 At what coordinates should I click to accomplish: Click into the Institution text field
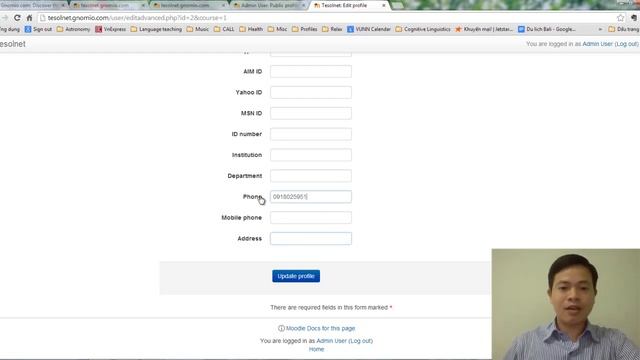(x=311, y=155)
